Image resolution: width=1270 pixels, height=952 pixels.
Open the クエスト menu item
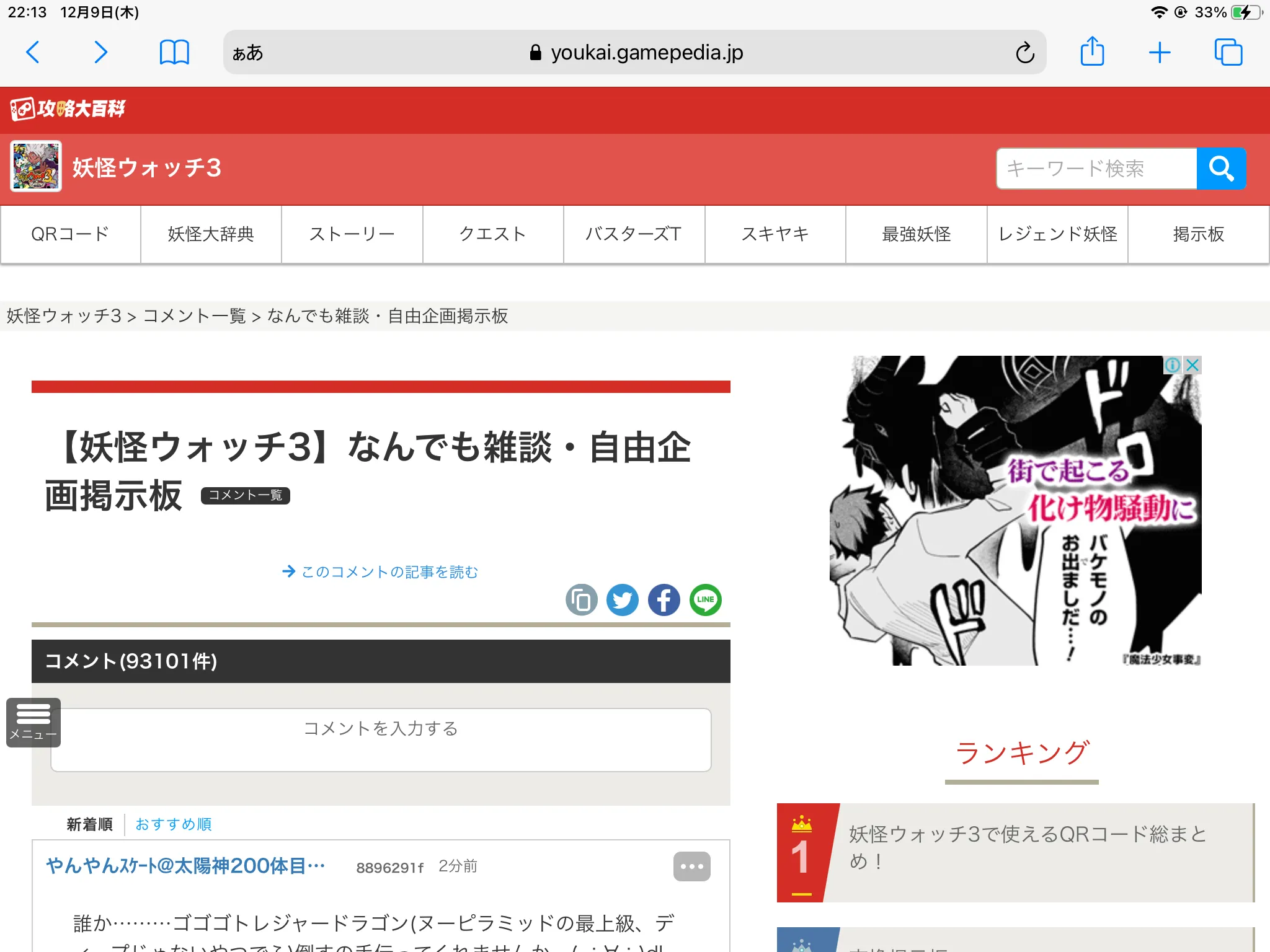[x=494, y=234]
